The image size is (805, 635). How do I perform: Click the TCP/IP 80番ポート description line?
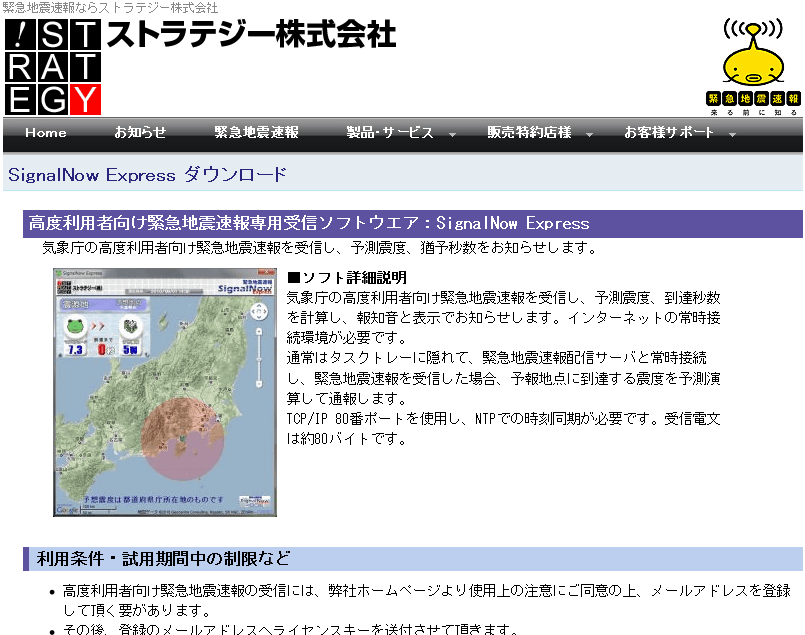(x=503, y=429)
